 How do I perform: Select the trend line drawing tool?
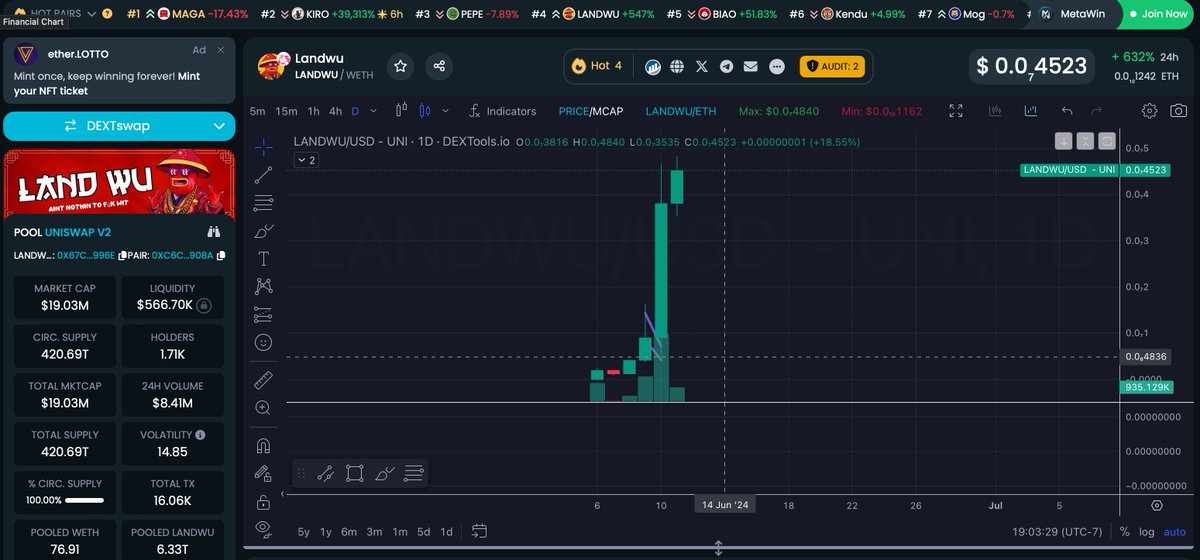[x=264, y=175]
